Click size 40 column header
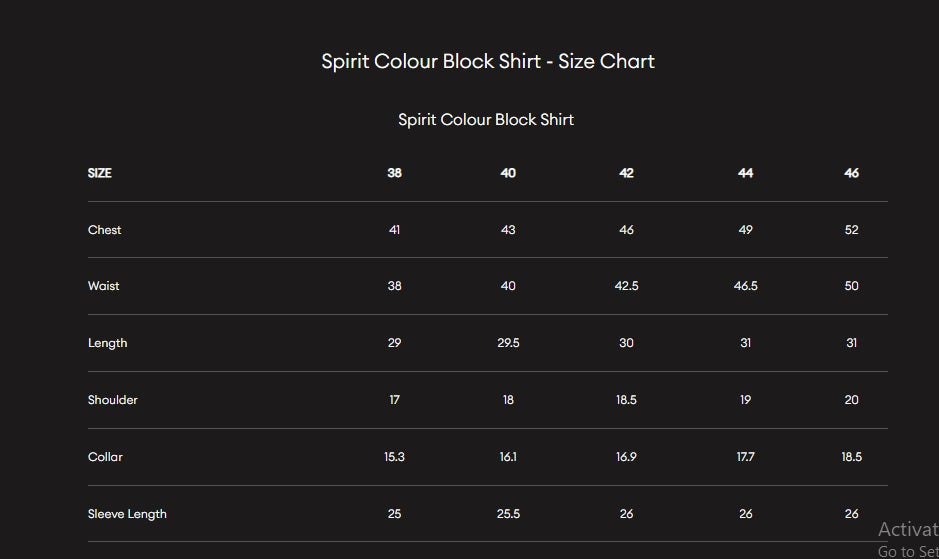This screenshot has height=559, width=939. (508, 173)
